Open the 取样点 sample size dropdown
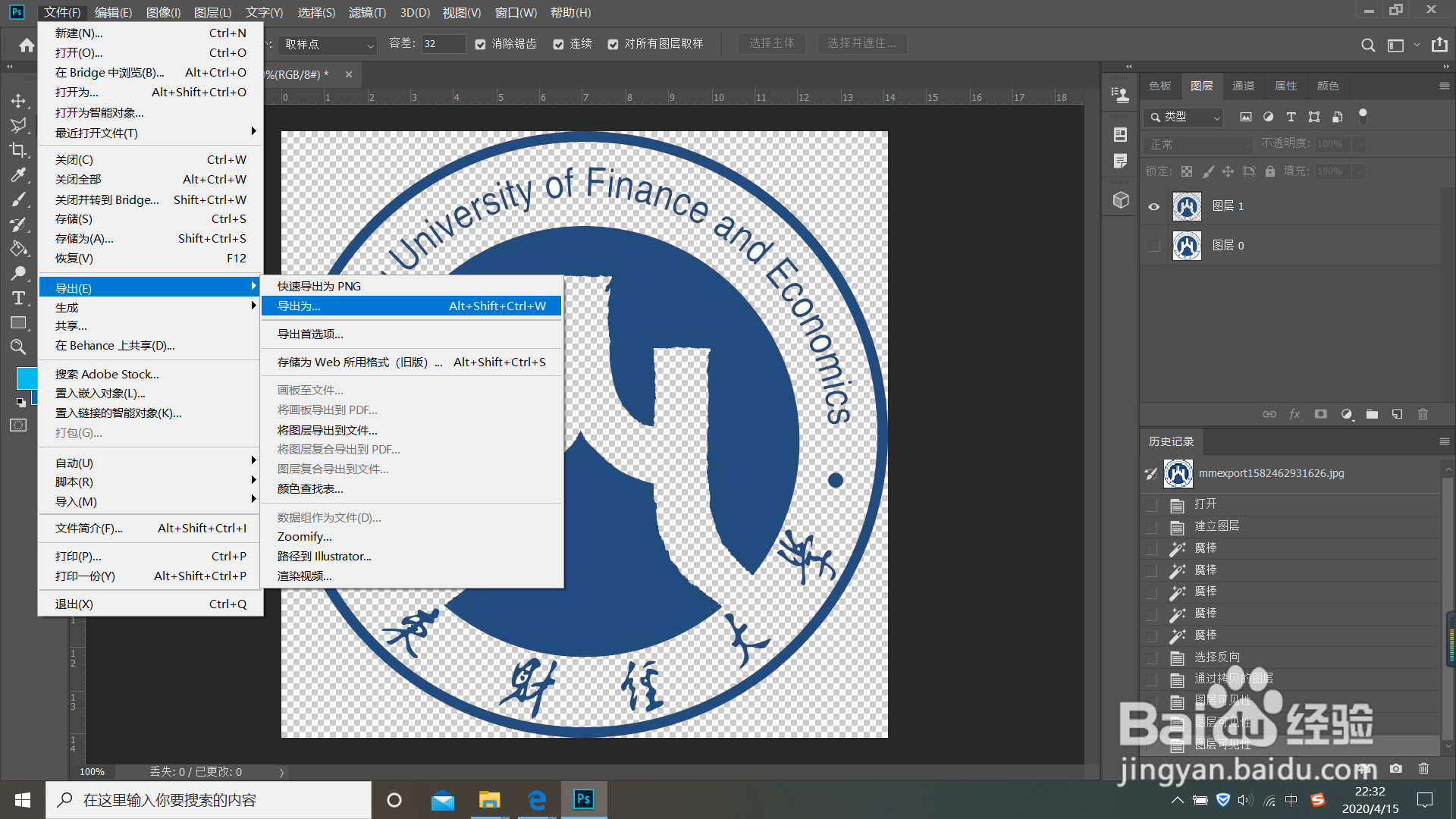Viewport: 1456px width, 819px height. tap(328, 45)
